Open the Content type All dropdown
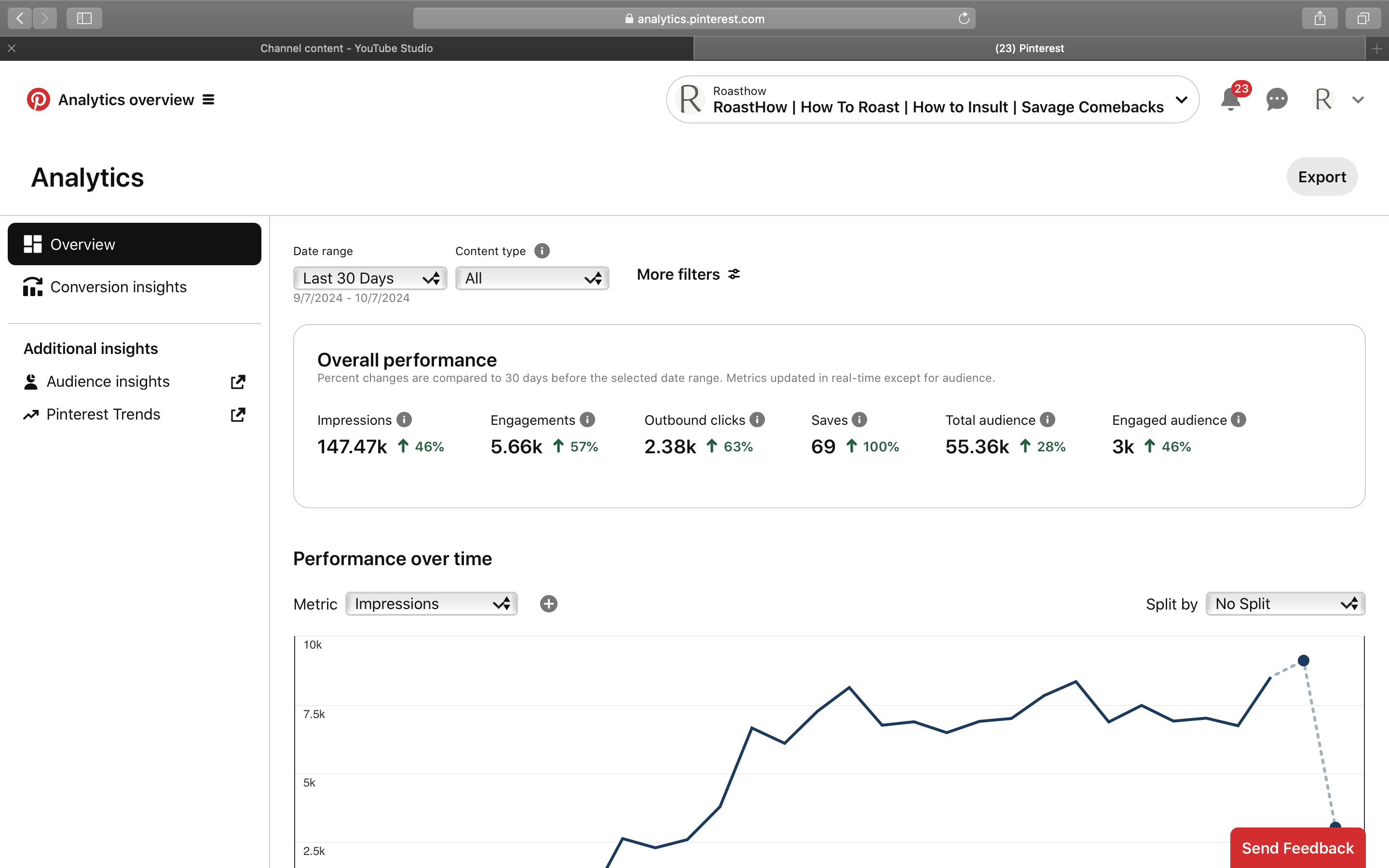This screenshot has width=1389, height=868. click(x=532, y=278)
